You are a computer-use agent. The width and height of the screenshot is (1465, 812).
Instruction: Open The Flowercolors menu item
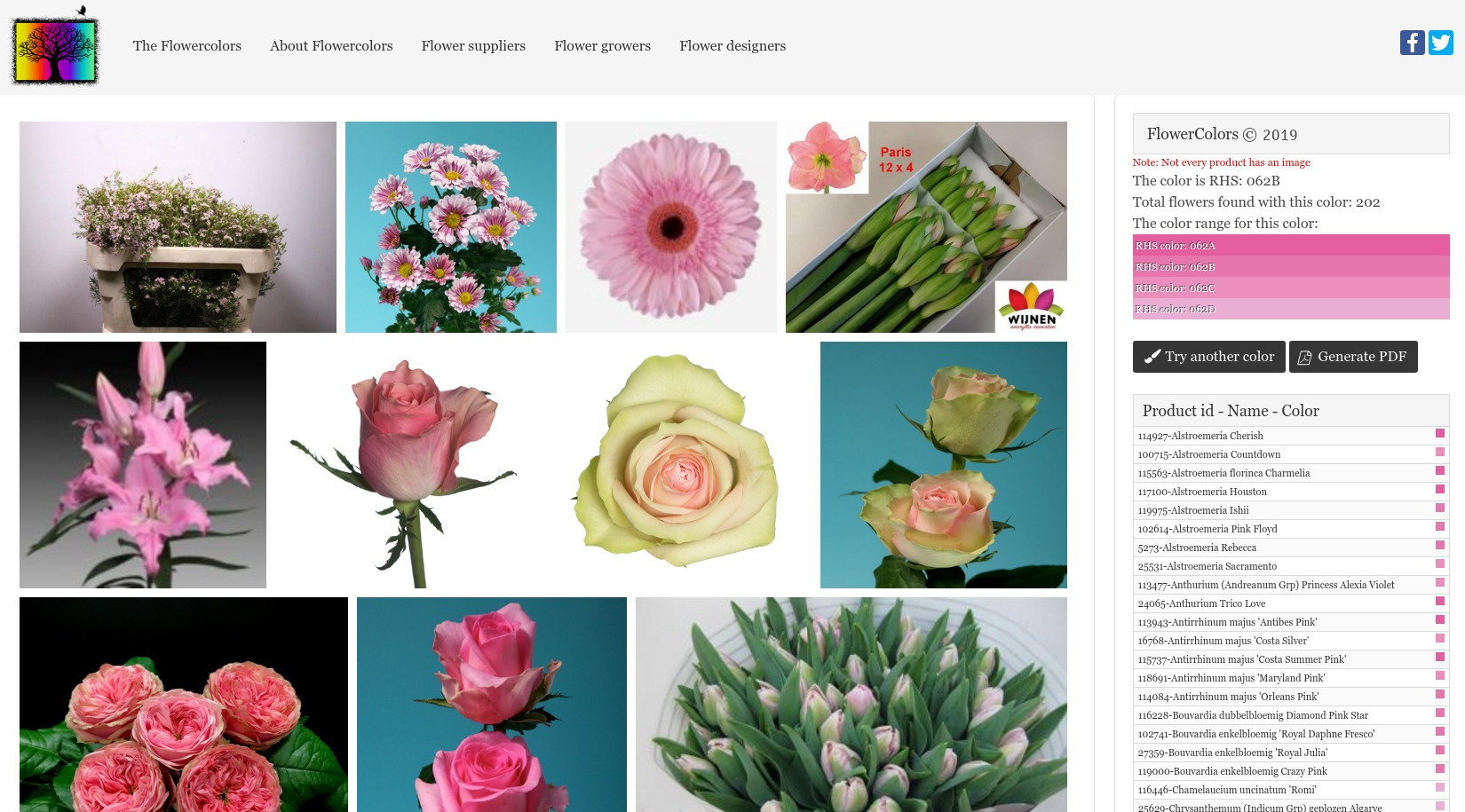186,46
